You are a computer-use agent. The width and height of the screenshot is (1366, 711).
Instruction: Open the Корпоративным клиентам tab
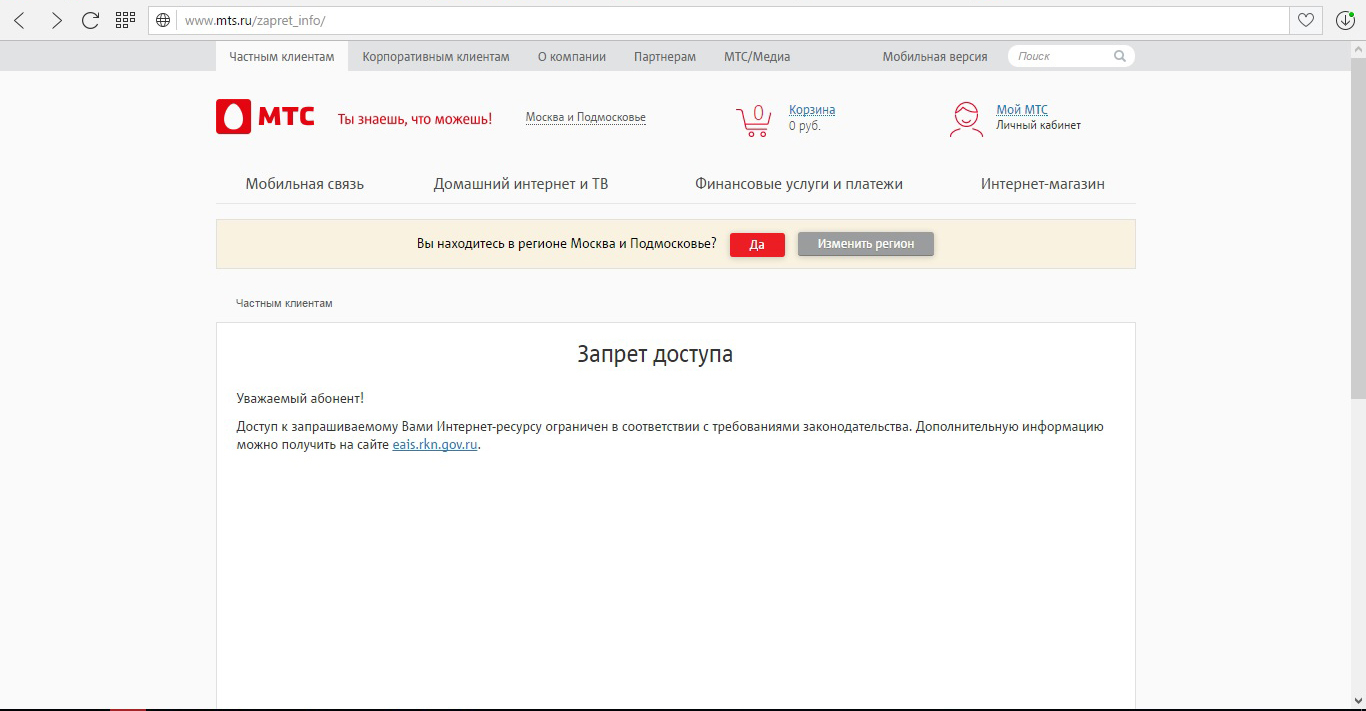click(436, 57)
